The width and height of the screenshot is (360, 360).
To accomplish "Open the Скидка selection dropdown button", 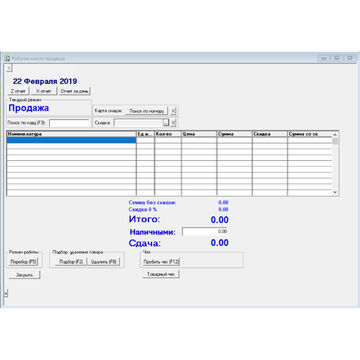I will (166, 123).
